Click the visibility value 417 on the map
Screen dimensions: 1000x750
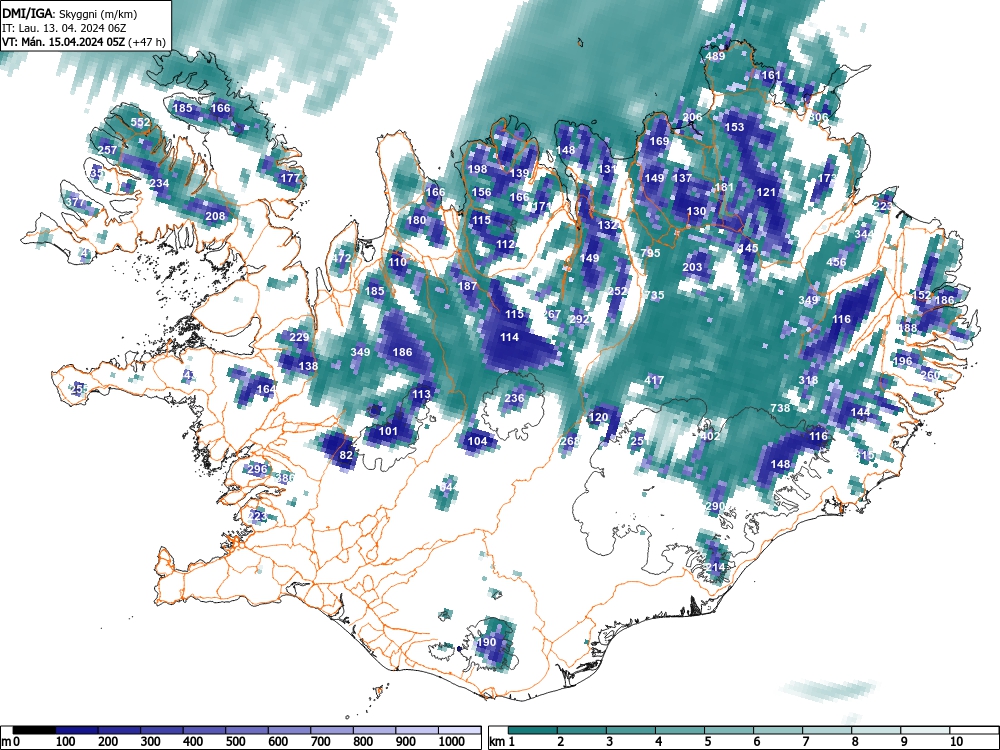[654, 380]
